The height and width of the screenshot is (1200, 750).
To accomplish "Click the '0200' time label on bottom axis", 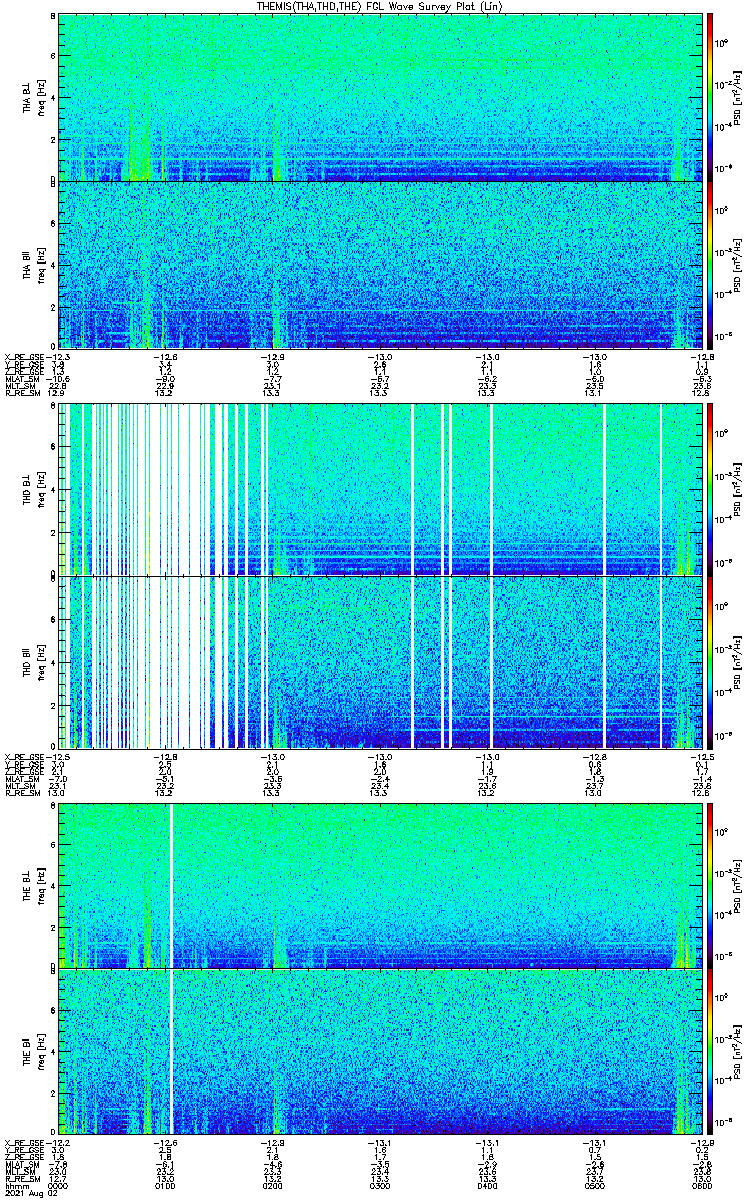I will pyautogui.click(x=272, y=1185).
